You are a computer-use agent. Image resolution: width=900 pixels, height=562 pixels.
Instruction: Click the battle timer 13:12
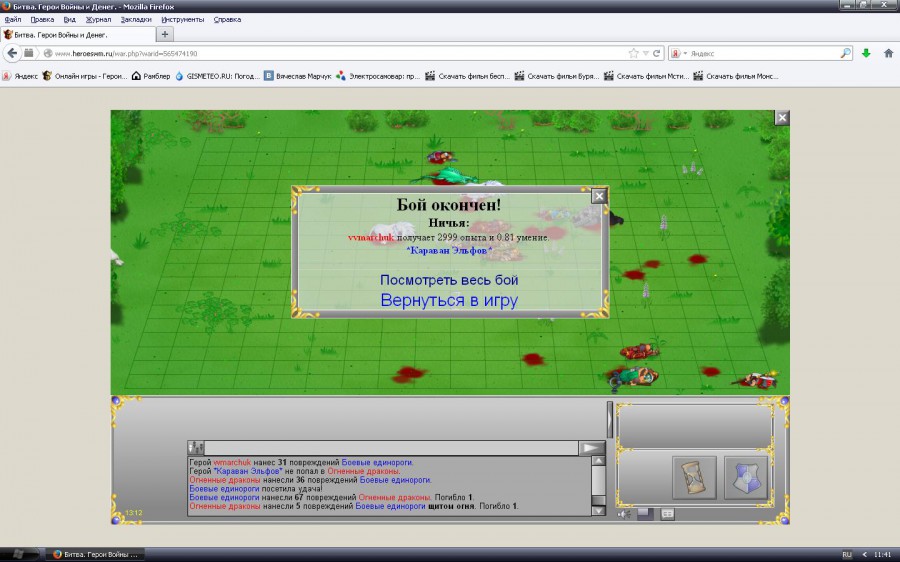tap(134, 513)
